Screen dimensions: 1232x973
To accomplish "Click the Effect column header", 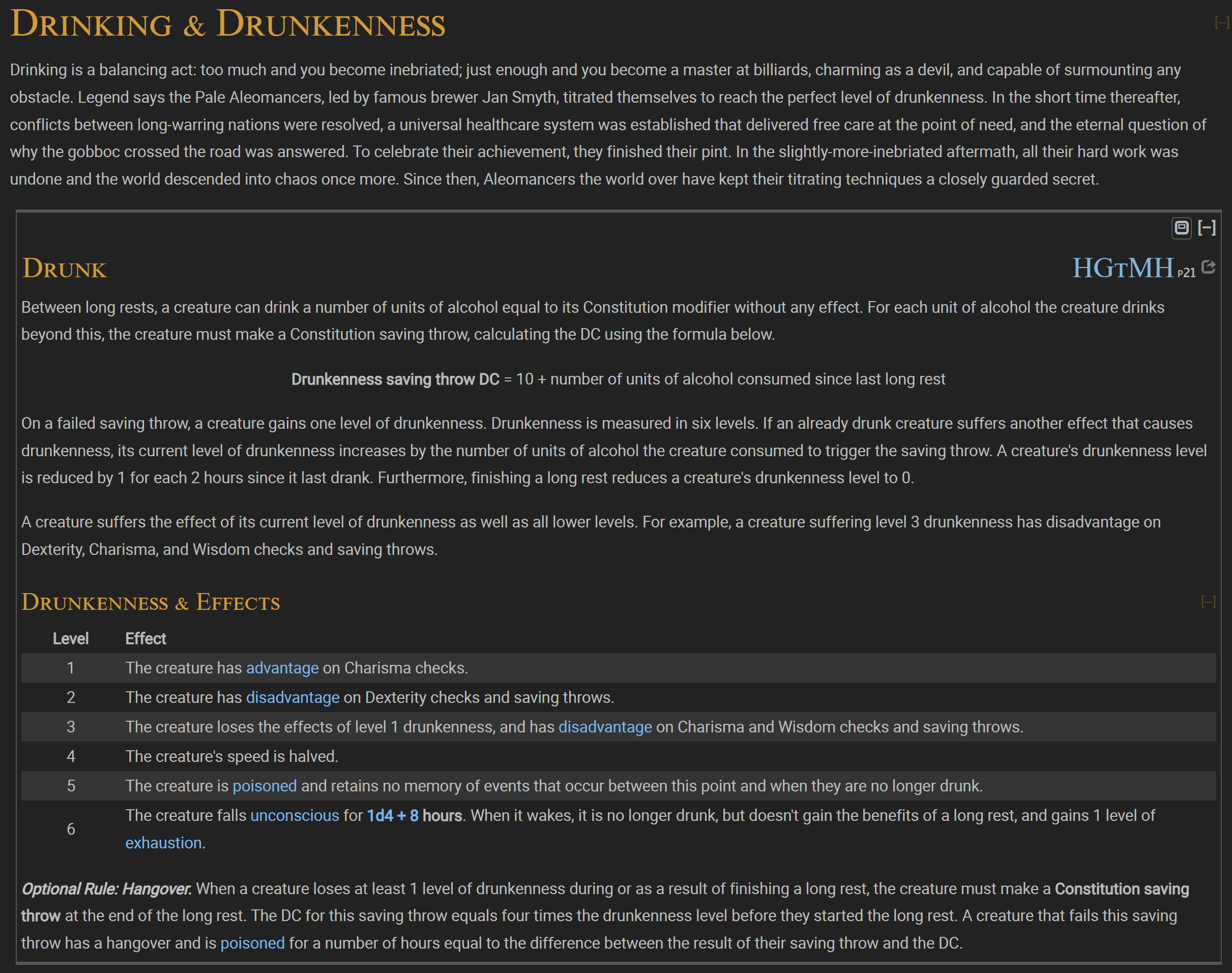I will click(x=145, y=639).
